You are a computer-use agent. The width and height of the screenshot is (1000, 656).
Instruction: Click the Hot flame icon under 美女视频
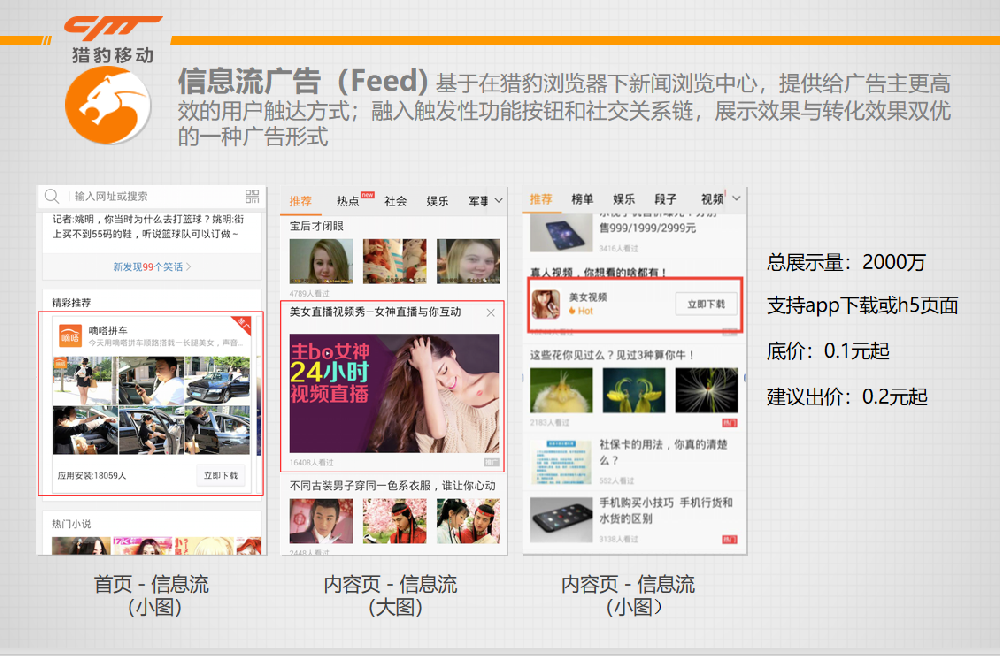(571, 310)
